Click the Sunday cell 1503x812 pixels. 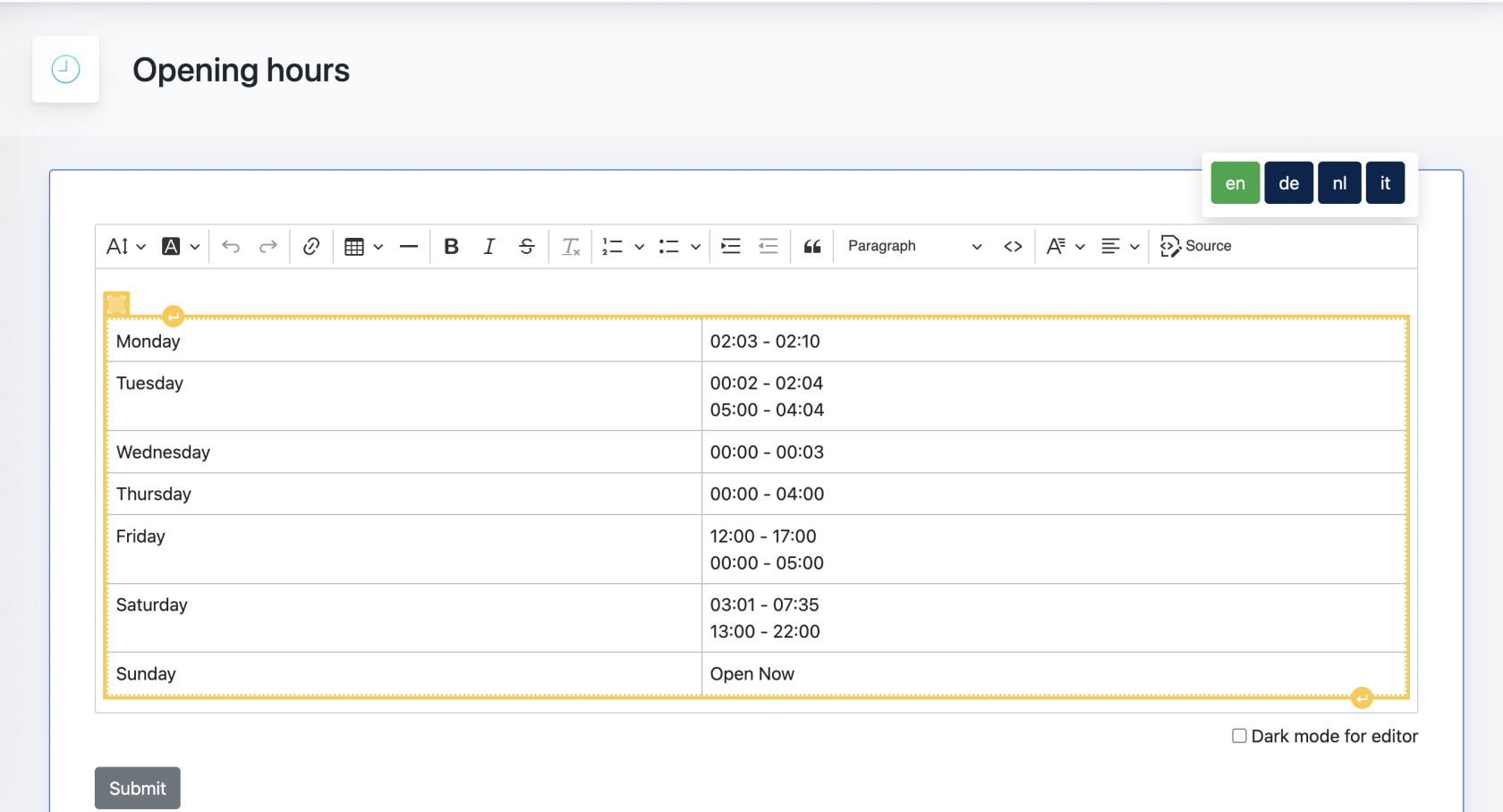point(404,673)
